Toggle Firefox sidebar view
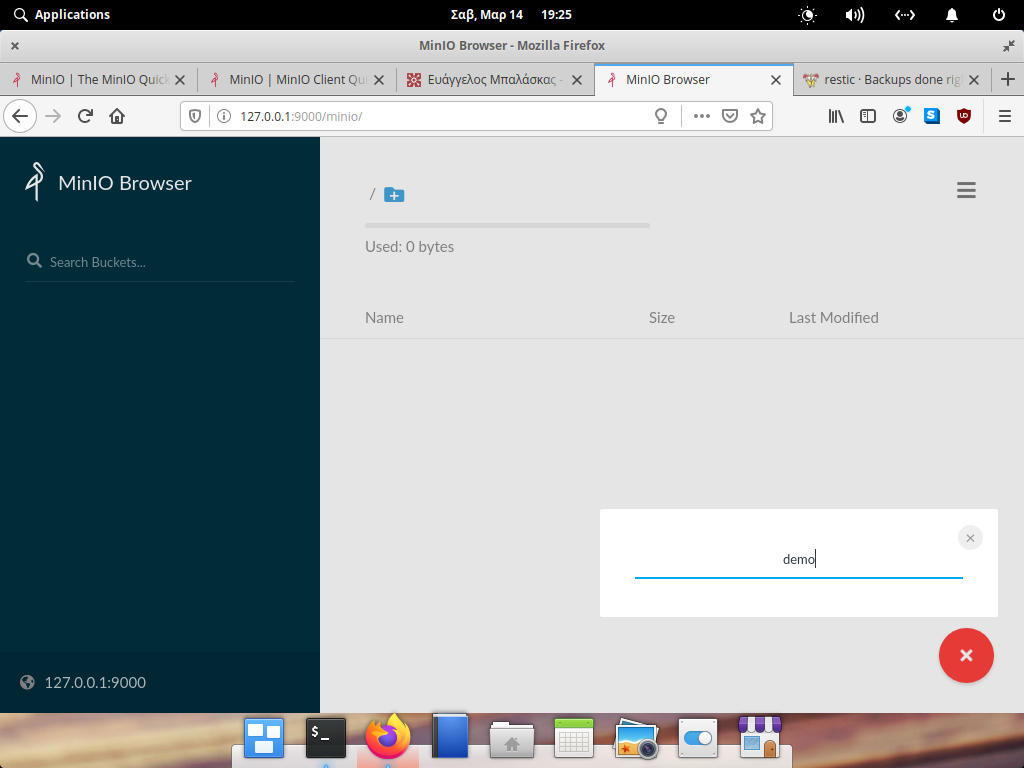Screen dimensions: 1024x768 coord(868,116)
